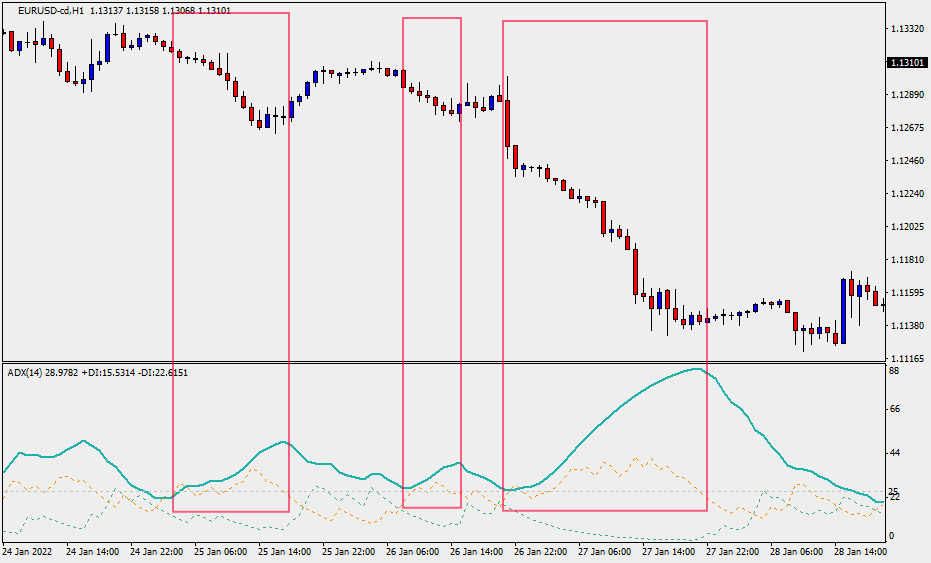
Task: Click the 26 Jan 06:00 time label
Action: point(412,551)
